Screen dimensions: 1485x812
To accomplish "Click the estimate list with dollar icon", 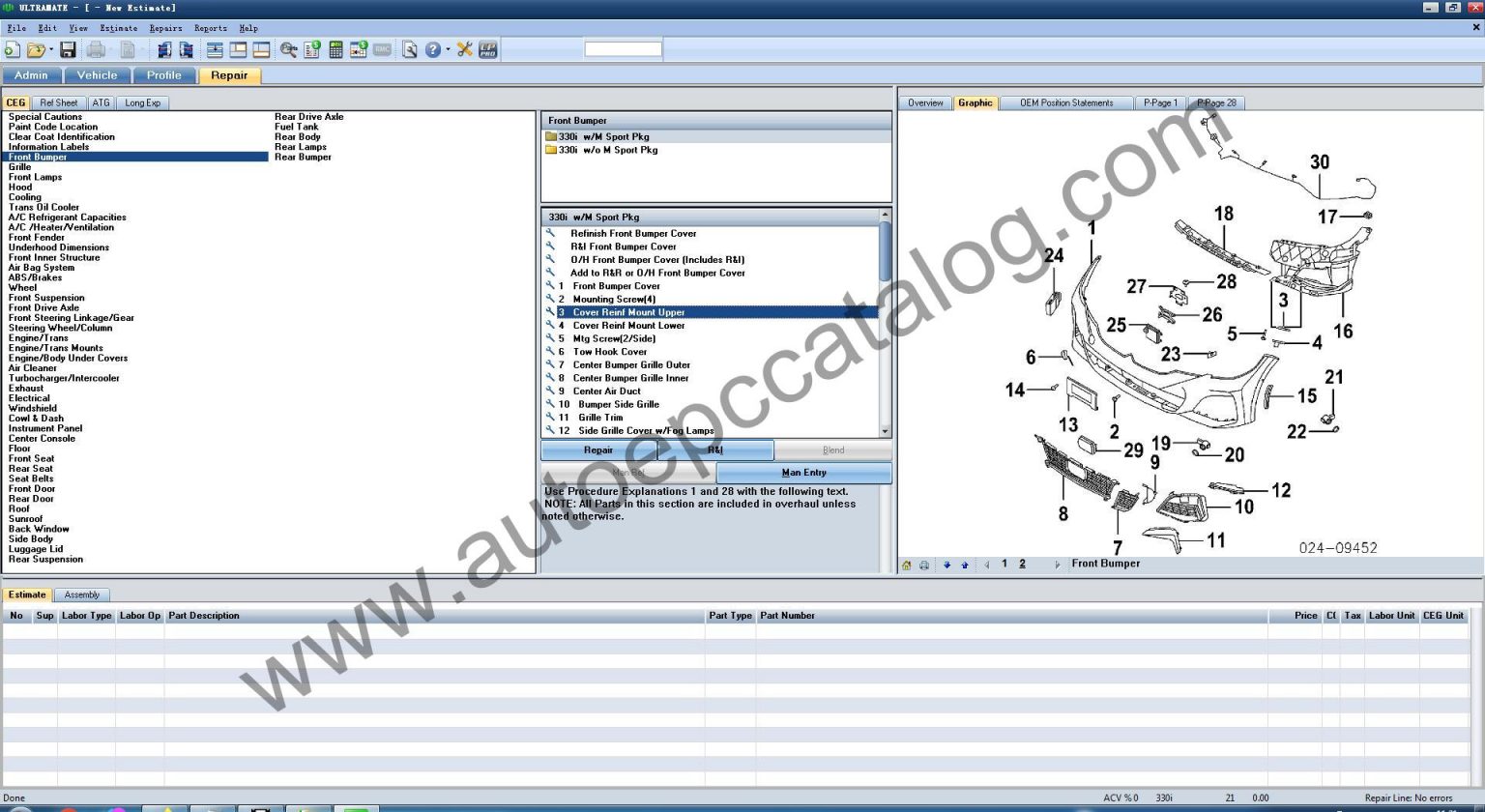I will 311,49.
